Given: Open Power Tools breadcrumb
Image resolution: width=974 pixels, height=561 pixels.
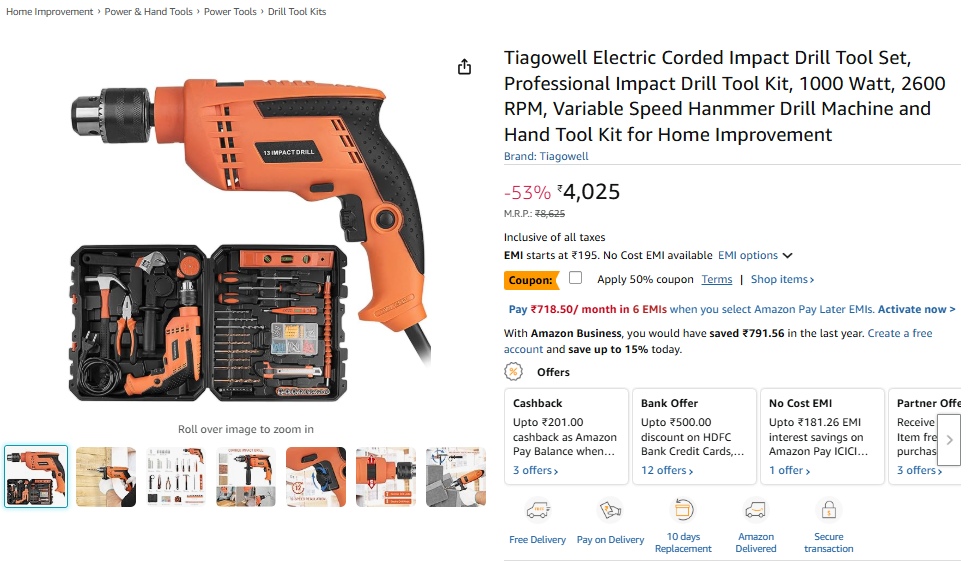Looking at the screenshot, I should 230,12.
